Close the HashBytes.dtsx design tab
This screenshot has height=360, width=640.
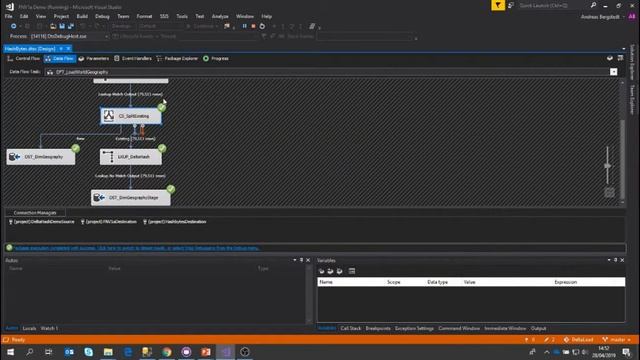(69, 49)
